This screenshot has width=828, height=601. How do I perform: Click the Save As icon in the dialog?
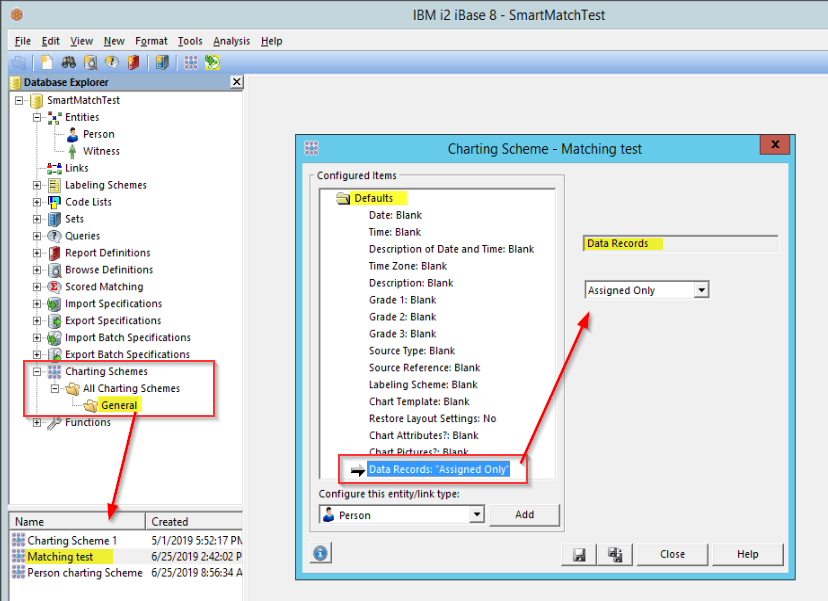[x=614, y=553]
